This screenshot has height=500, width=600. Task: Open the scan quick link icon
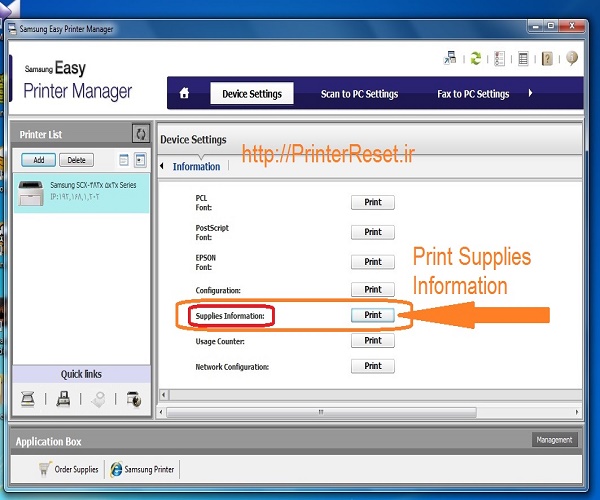(28, 399)
